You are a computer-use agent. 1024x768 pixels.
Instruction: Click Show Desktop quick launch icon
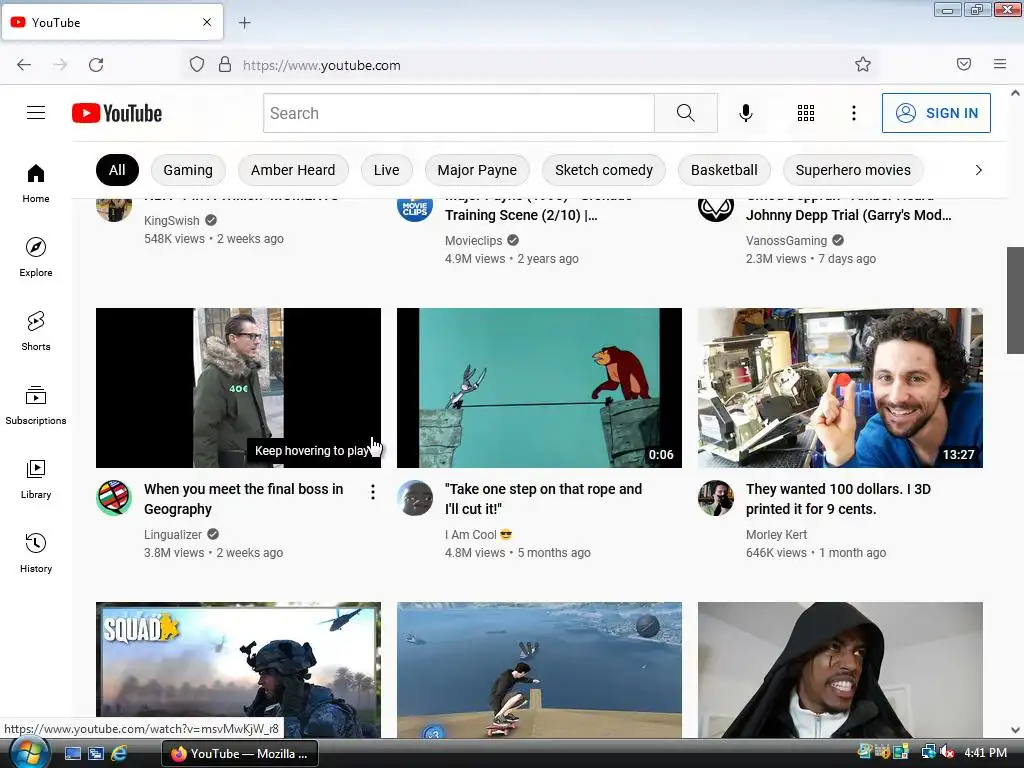pyautogui.click(x=72, y=754)
